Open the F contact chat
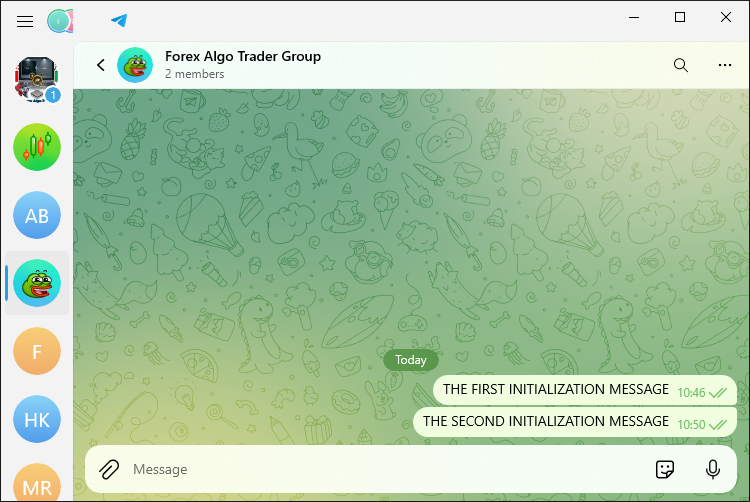This screenshot has width=750, height=502. pos(37,351)
